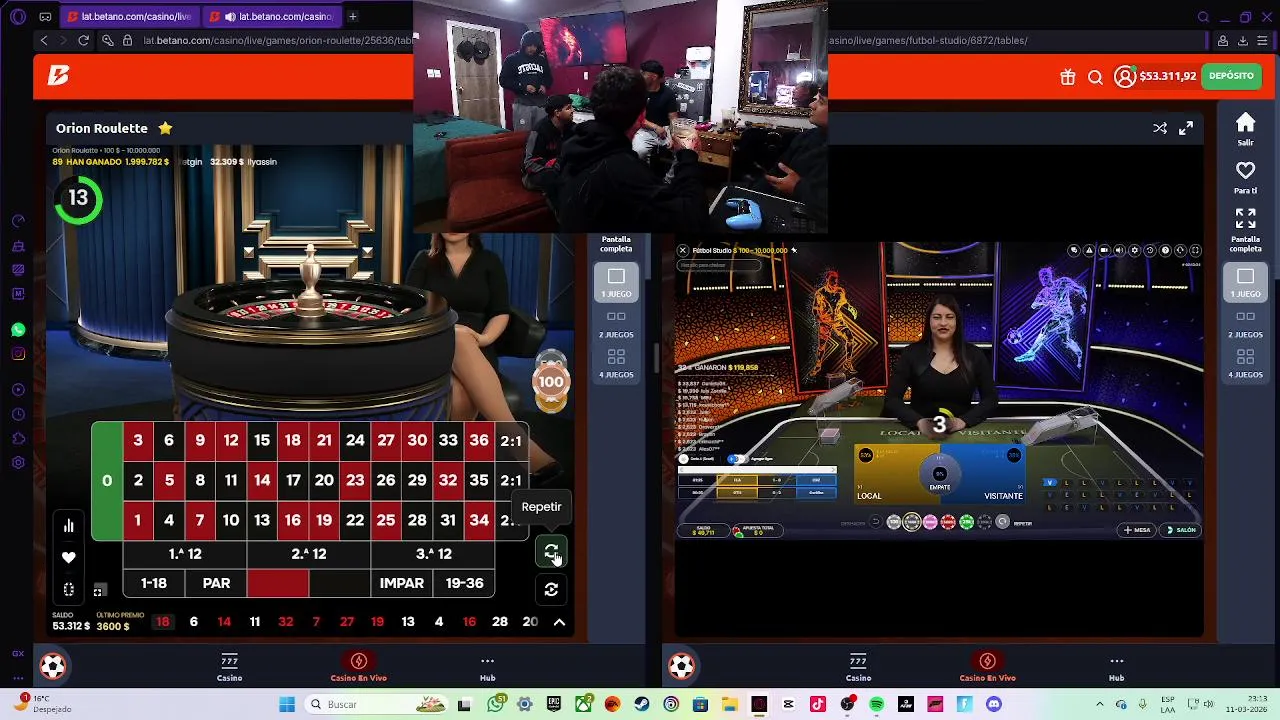The image size is (1280, 720).
Task: Click soccer ball icon in left bottom bar
Action: 53,666
